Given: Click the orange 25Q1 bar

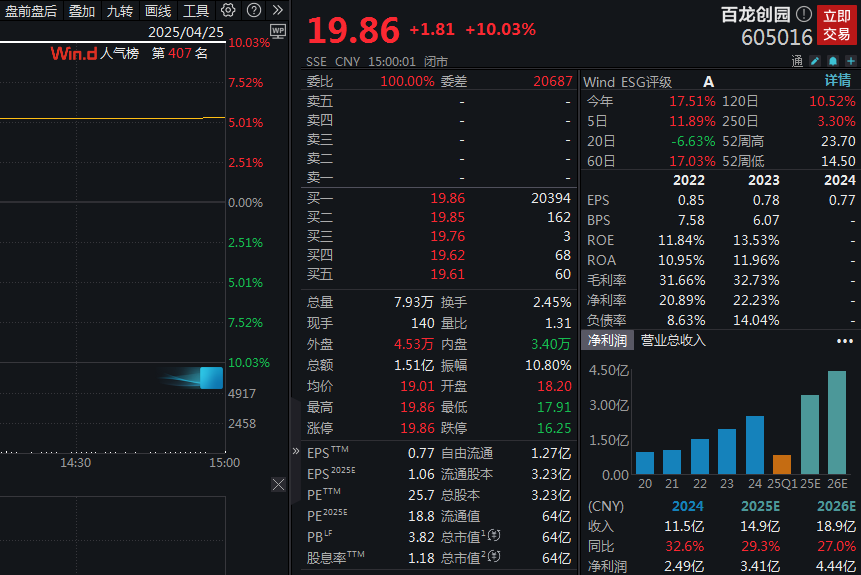Looking at the screenshot, I should [782, 465].
